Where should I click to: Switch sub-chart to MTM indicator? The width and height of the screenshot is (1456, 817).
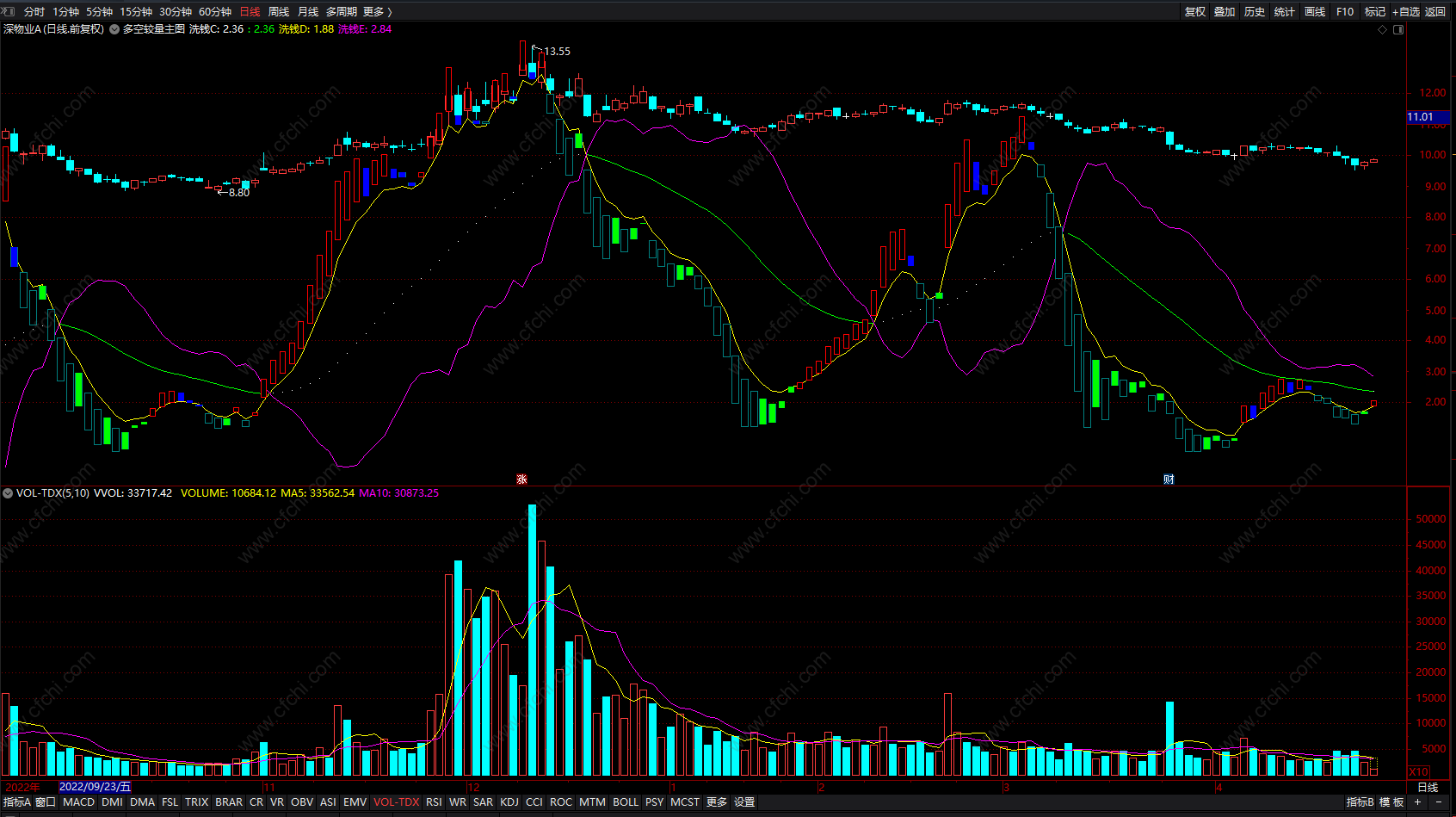[x=592, y=802]
